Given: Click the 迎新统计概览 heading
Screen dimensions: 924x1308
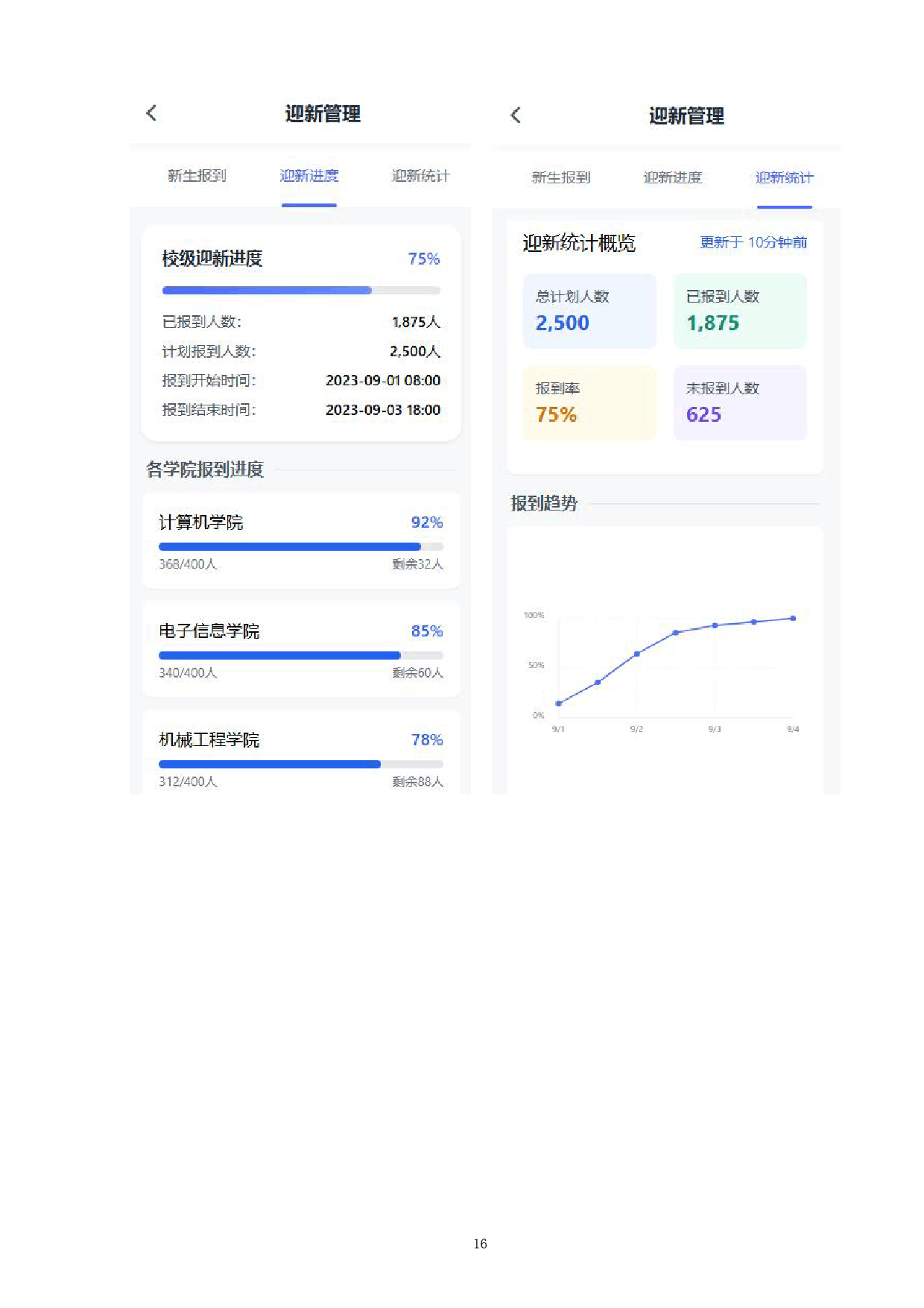Looking at the screenshot, I should tap(579, 243).
